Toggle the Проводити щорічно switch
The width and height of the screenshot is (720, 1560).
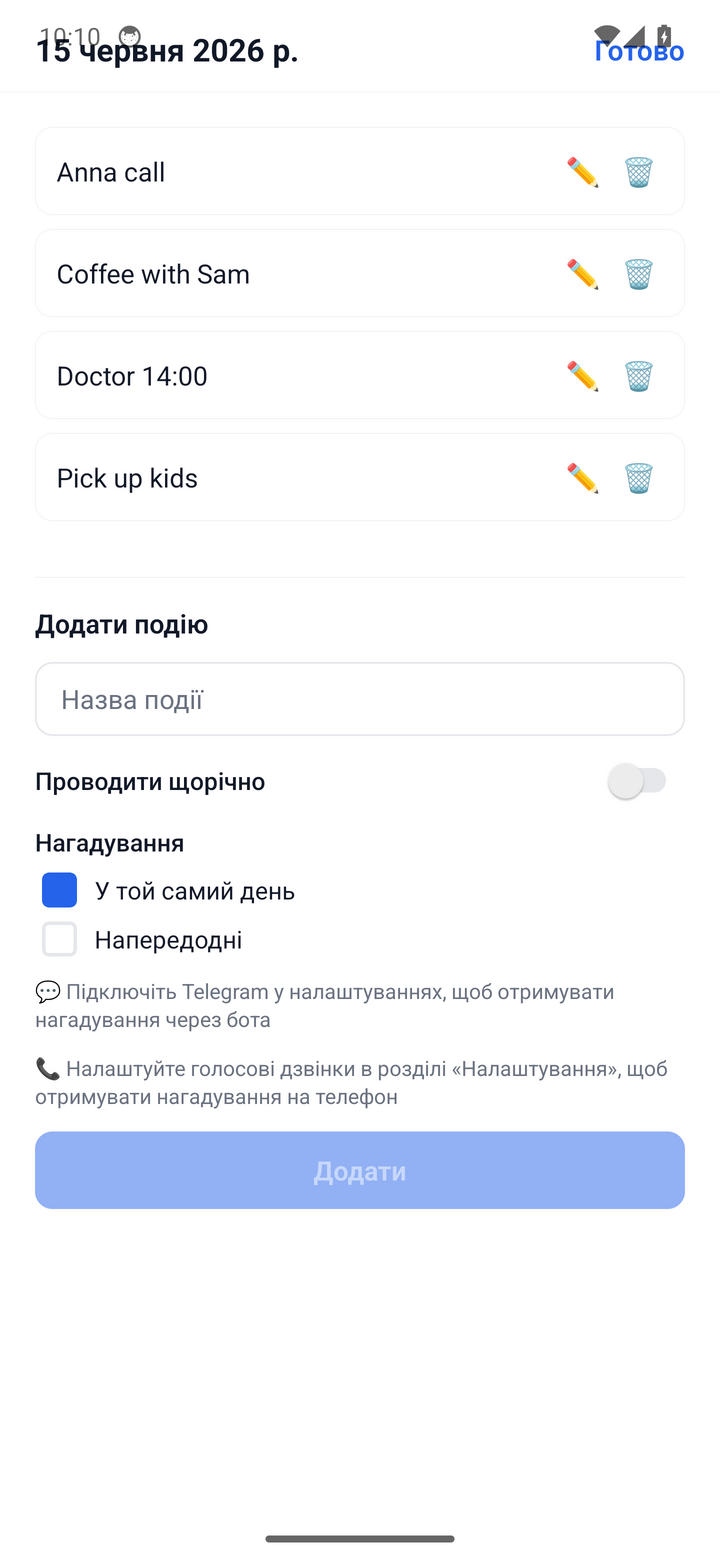pyautogui.click(x=637, y=781)
